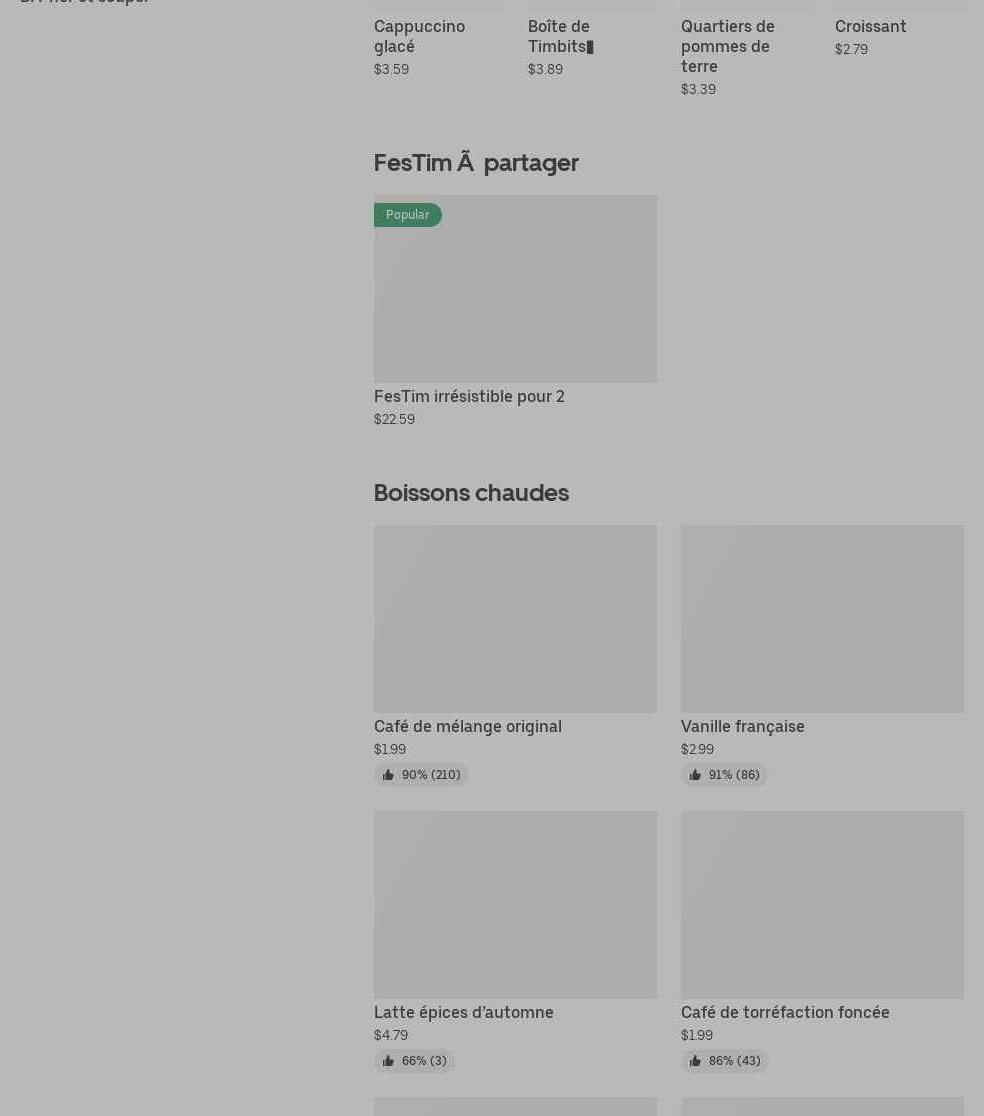Click thumbs-up icon for Vanille française

coord(695,775)
